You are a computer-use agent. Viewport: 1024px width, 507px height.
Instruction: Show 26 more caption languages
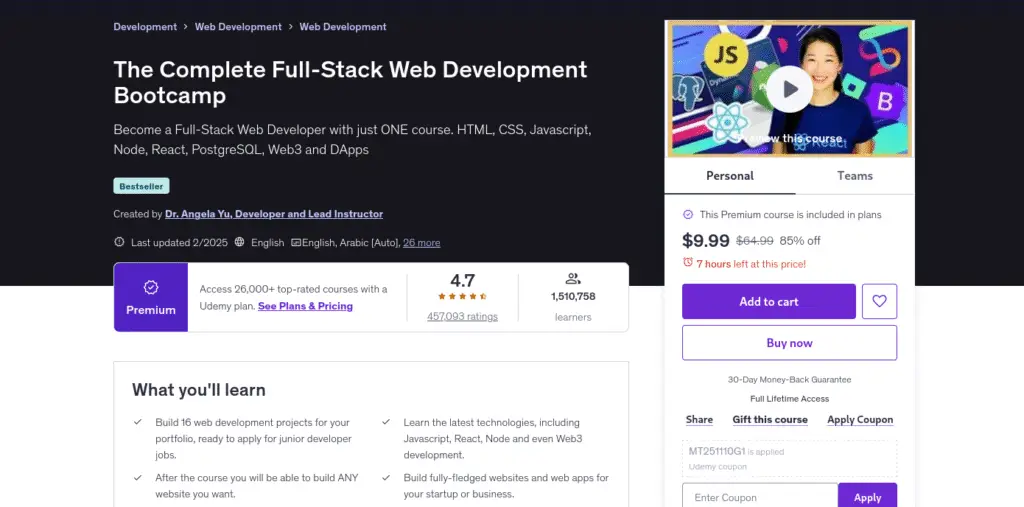[421, 242]
